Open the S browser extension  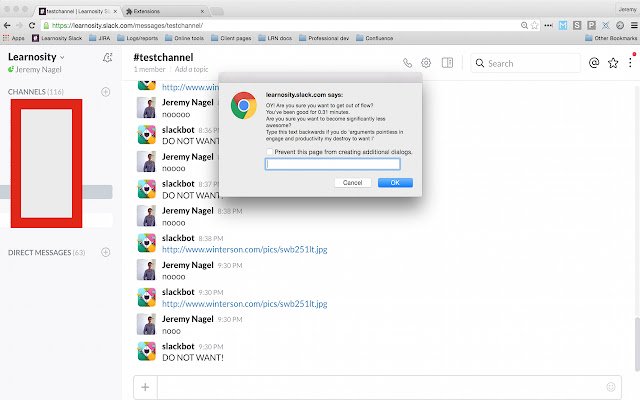[x=577, y=25]
